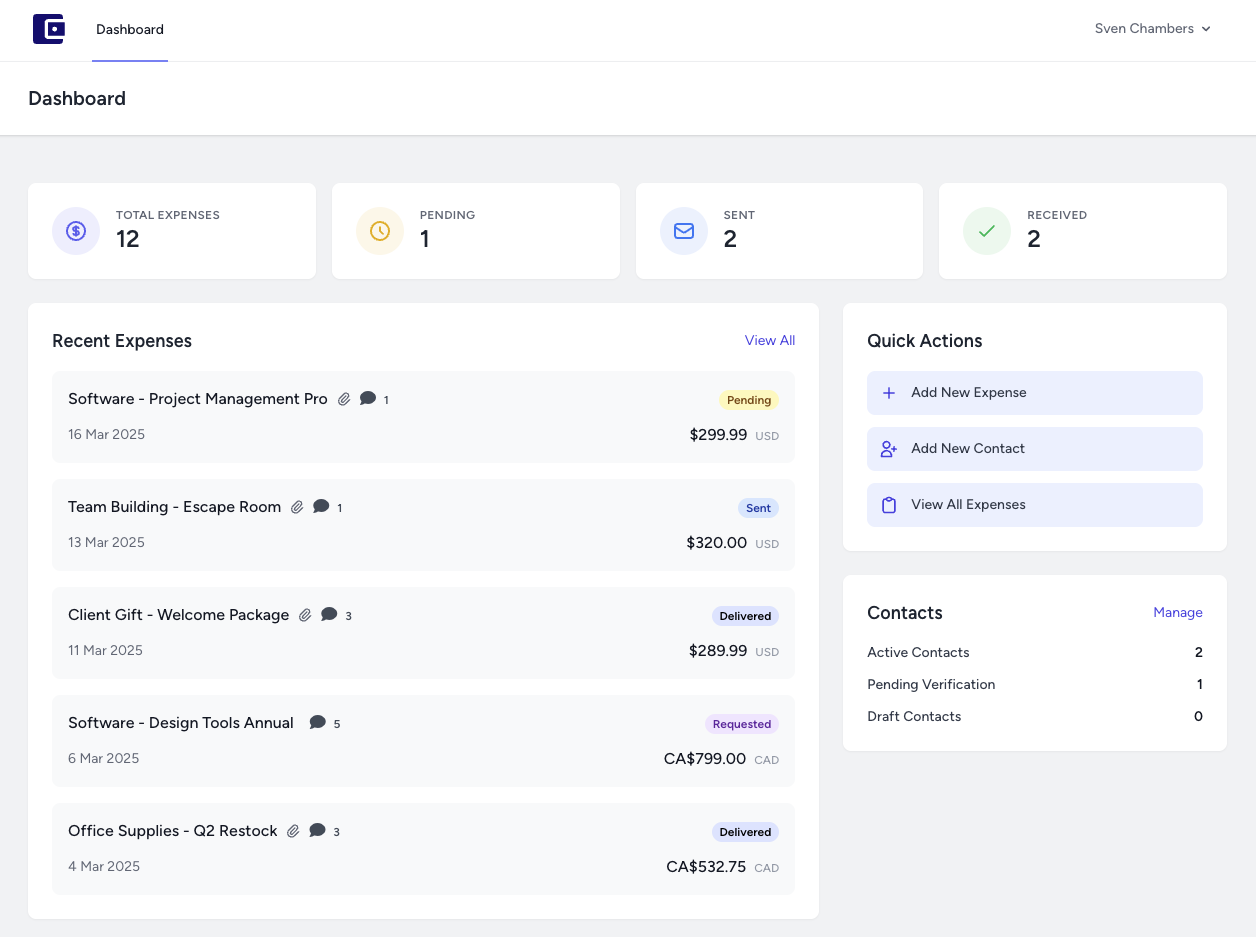Click the envelope icon on the Sent card
The height and width of the screenshot is (937, 1256).
683,231
